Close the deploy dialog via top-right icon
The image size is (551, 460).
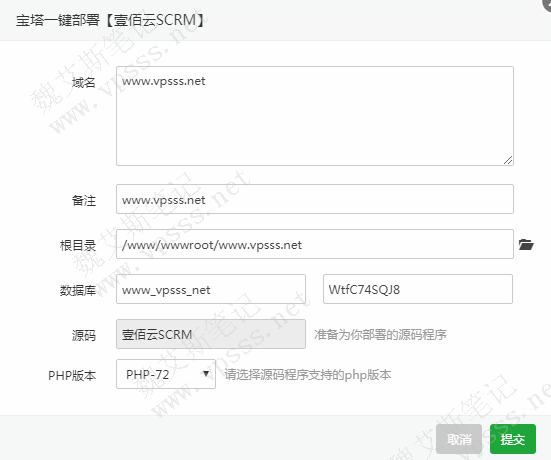pos(547,4)
